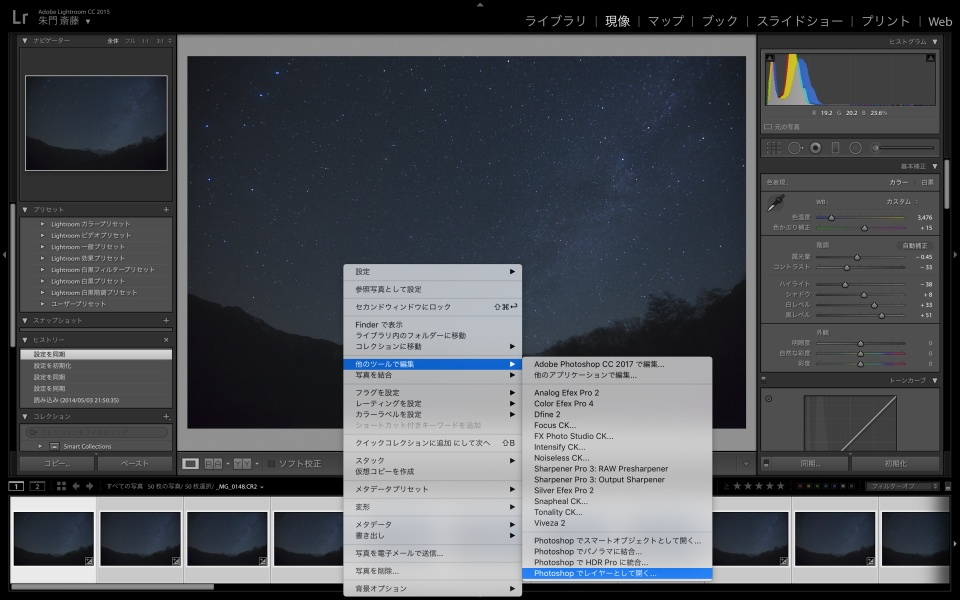Click the 色温度 slider handle

coord(831,217)
